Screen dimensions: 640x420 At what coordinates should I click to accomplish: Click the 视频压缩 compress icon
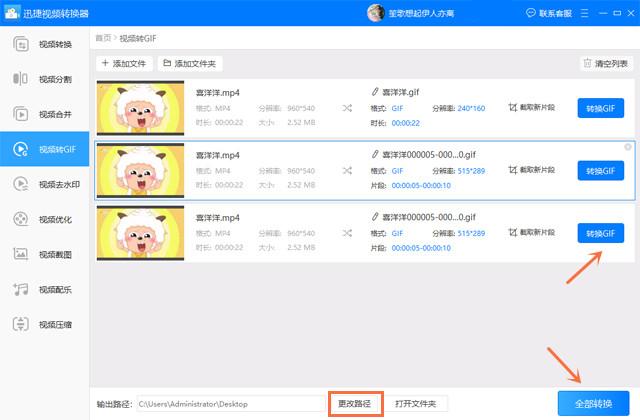tap(20, 324)
